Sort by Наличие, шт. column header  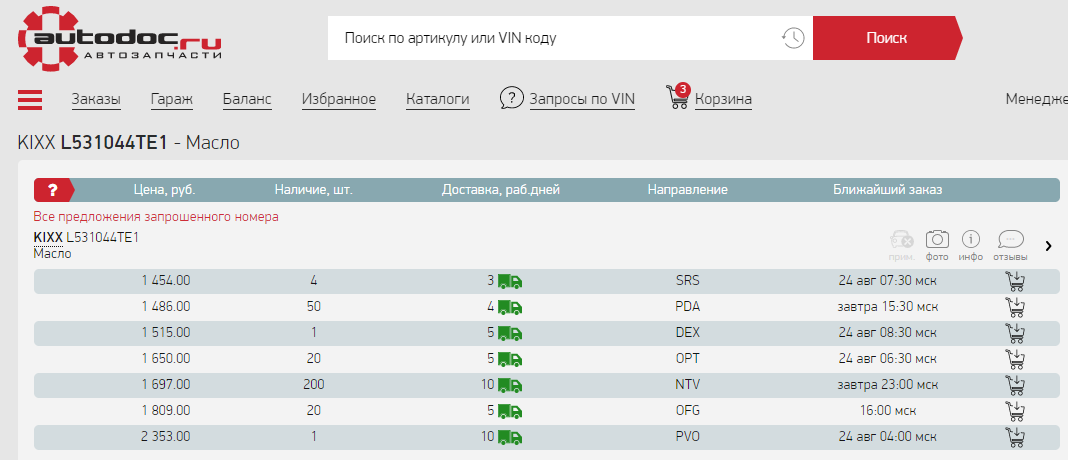tap(313, 190)
